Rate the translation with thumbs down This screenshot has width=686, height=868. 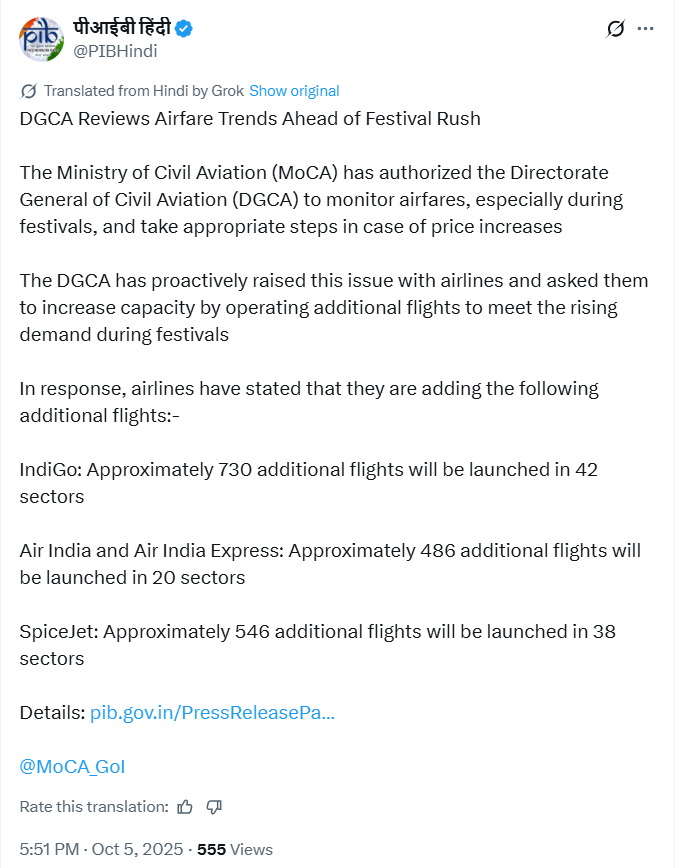(x=213, y=806)
